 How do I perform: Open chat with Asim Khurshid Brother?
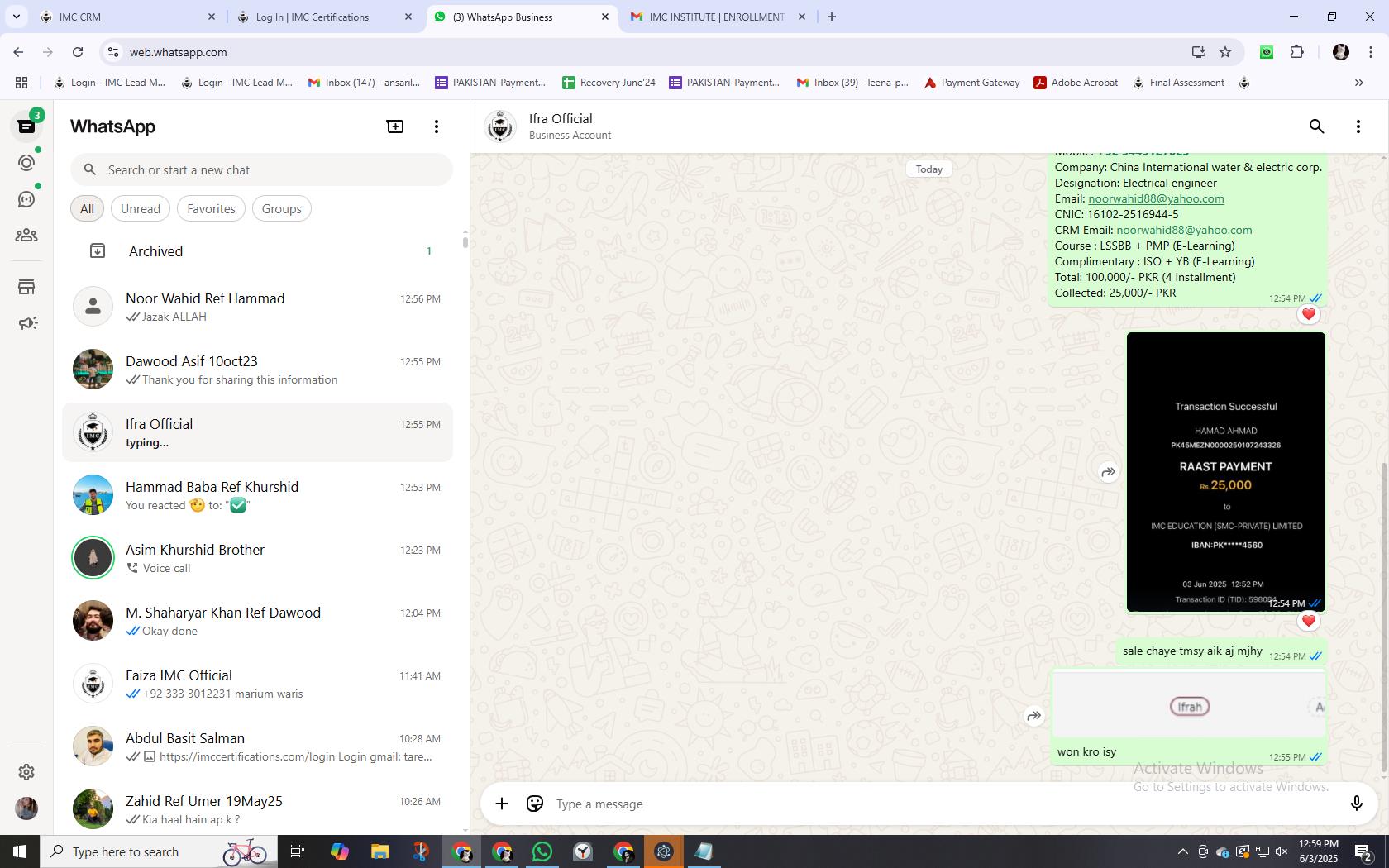click(x=257, y=558)
